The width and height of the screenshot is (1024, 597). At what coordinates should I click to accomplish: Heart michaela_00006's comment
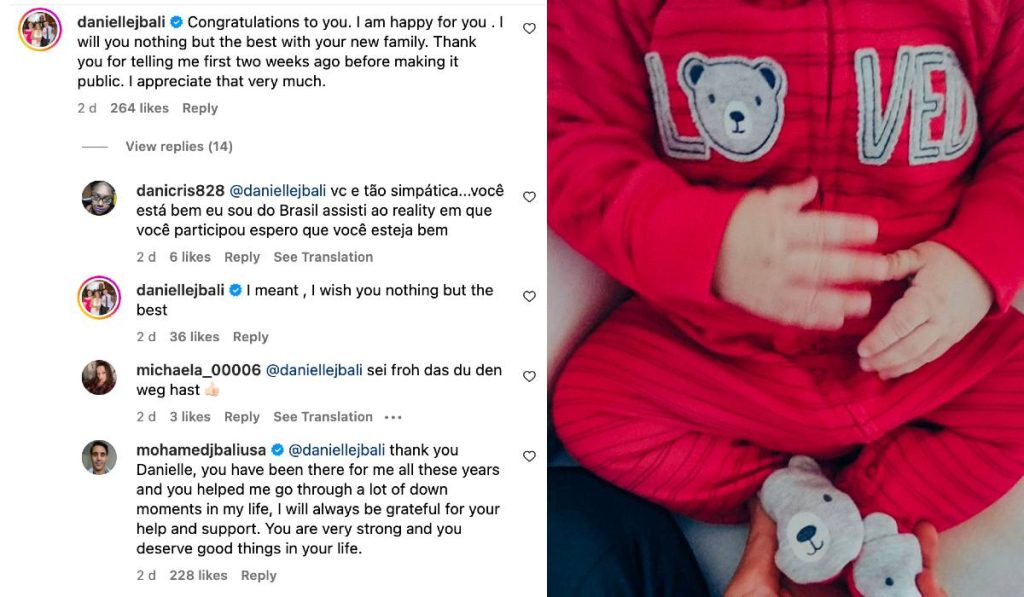(529, 377)
